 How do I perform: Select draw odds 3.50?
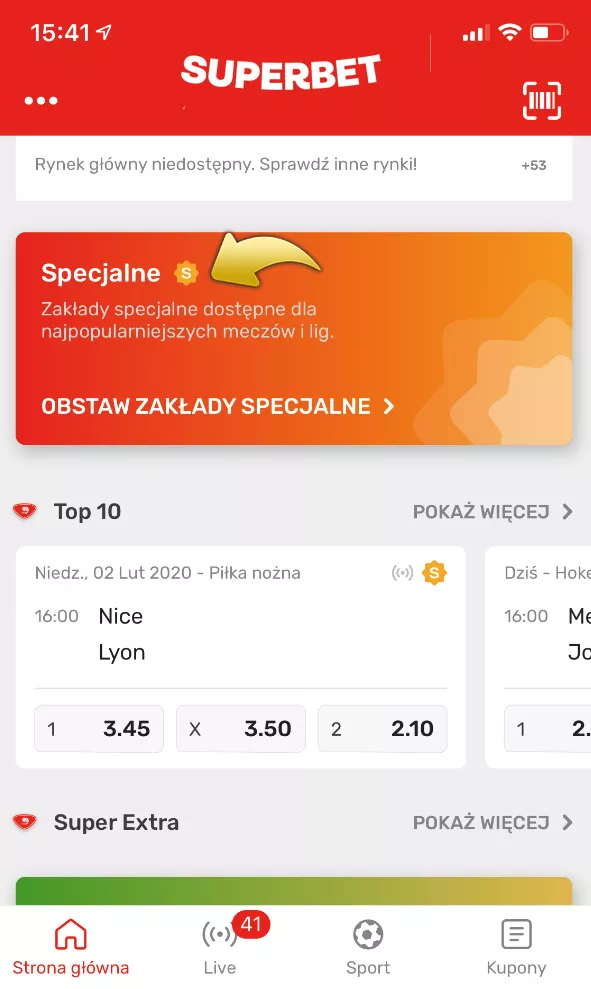point(241,729)
